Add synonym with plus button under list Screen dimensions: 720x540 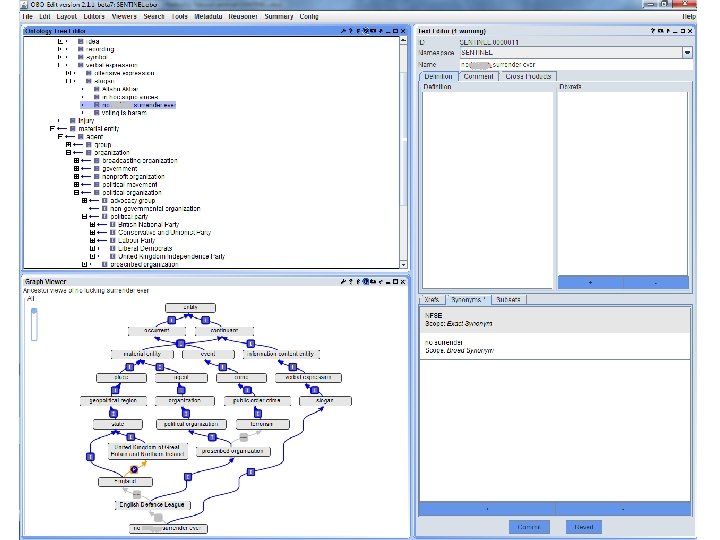(x=487, y=509)
